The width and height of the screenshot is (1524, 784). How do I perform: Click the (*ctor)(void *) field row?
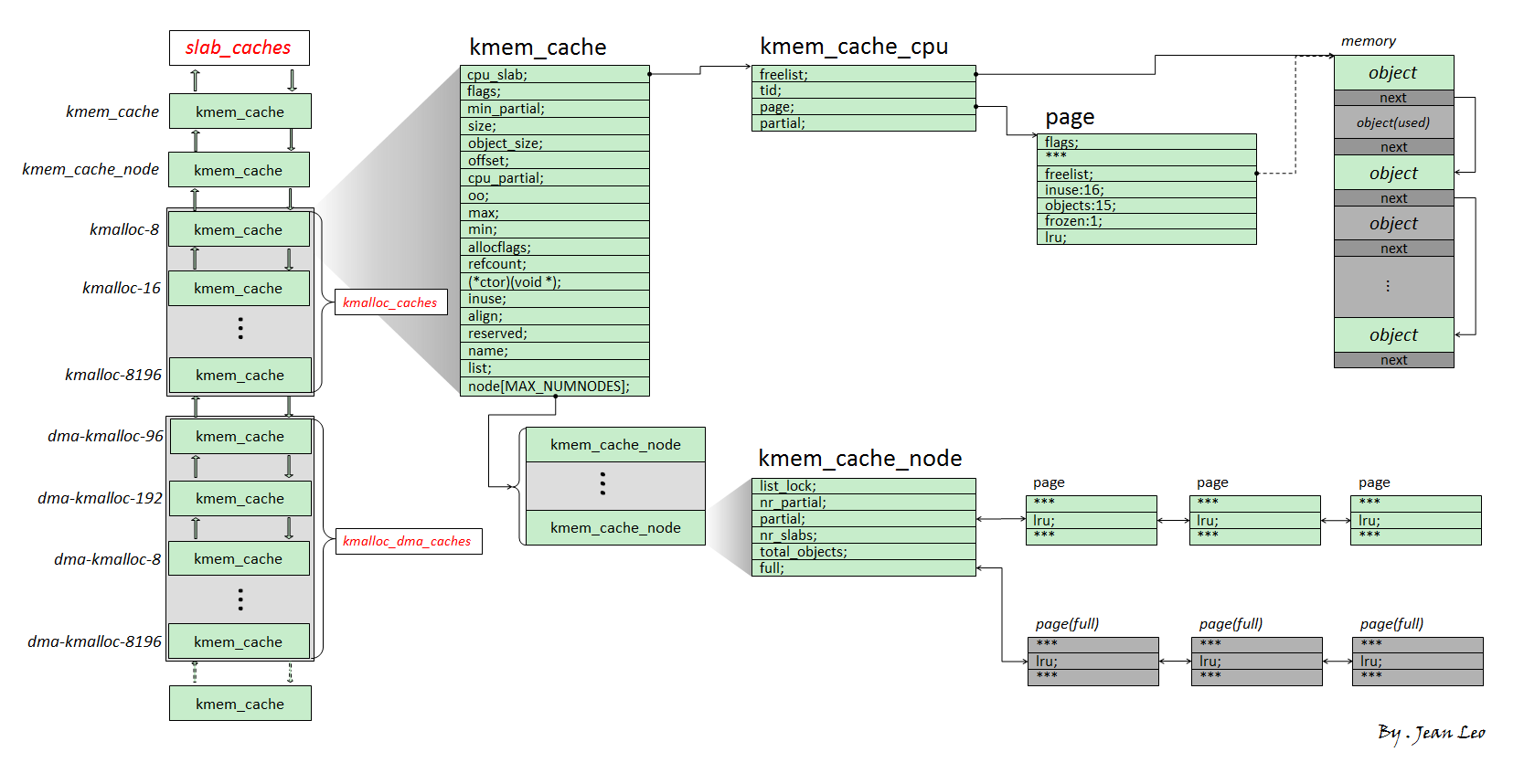[x=554, y=281]
